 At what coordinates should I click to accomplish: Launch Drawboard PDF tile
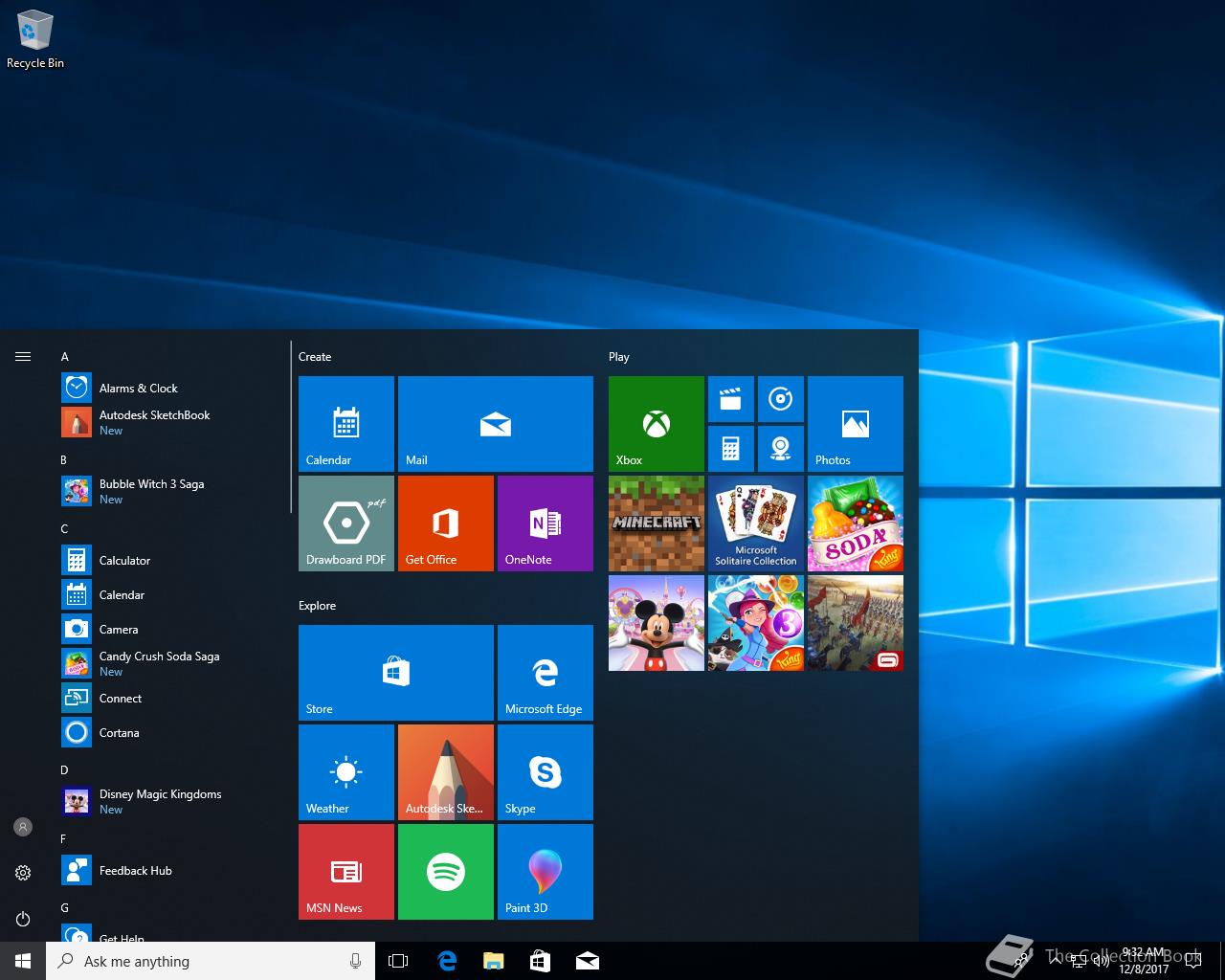tap(346, 523)
